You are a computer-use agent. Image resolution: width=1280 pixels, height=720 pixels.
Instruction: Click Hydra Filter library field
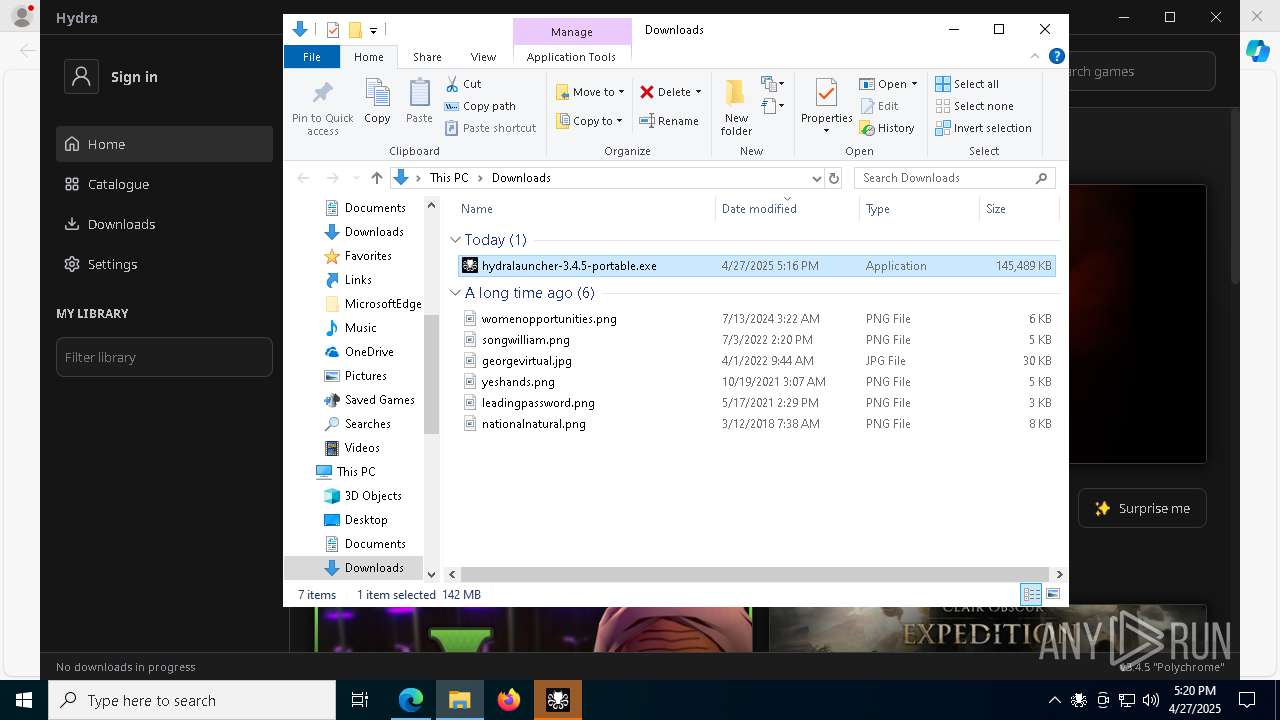(164, 357)
